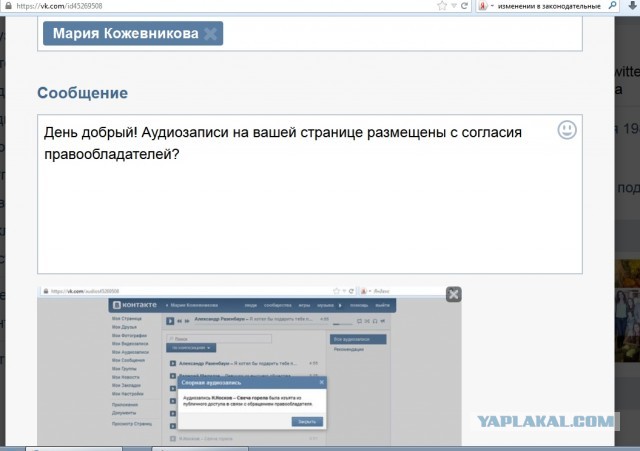Click the search box with 'изменении в законодательные'

click(x=549, y=6)
